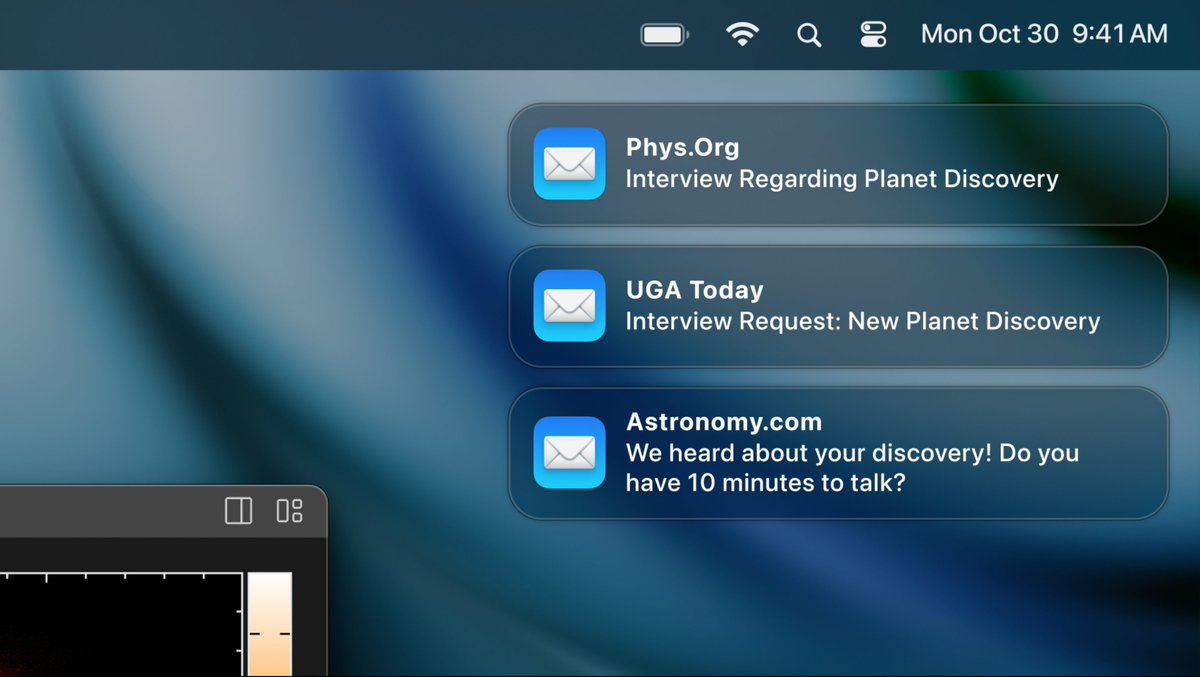Click "We heard about your discovery!" message
The width and height of the screenshot is (1200, 677).
(x=852, y=468)
